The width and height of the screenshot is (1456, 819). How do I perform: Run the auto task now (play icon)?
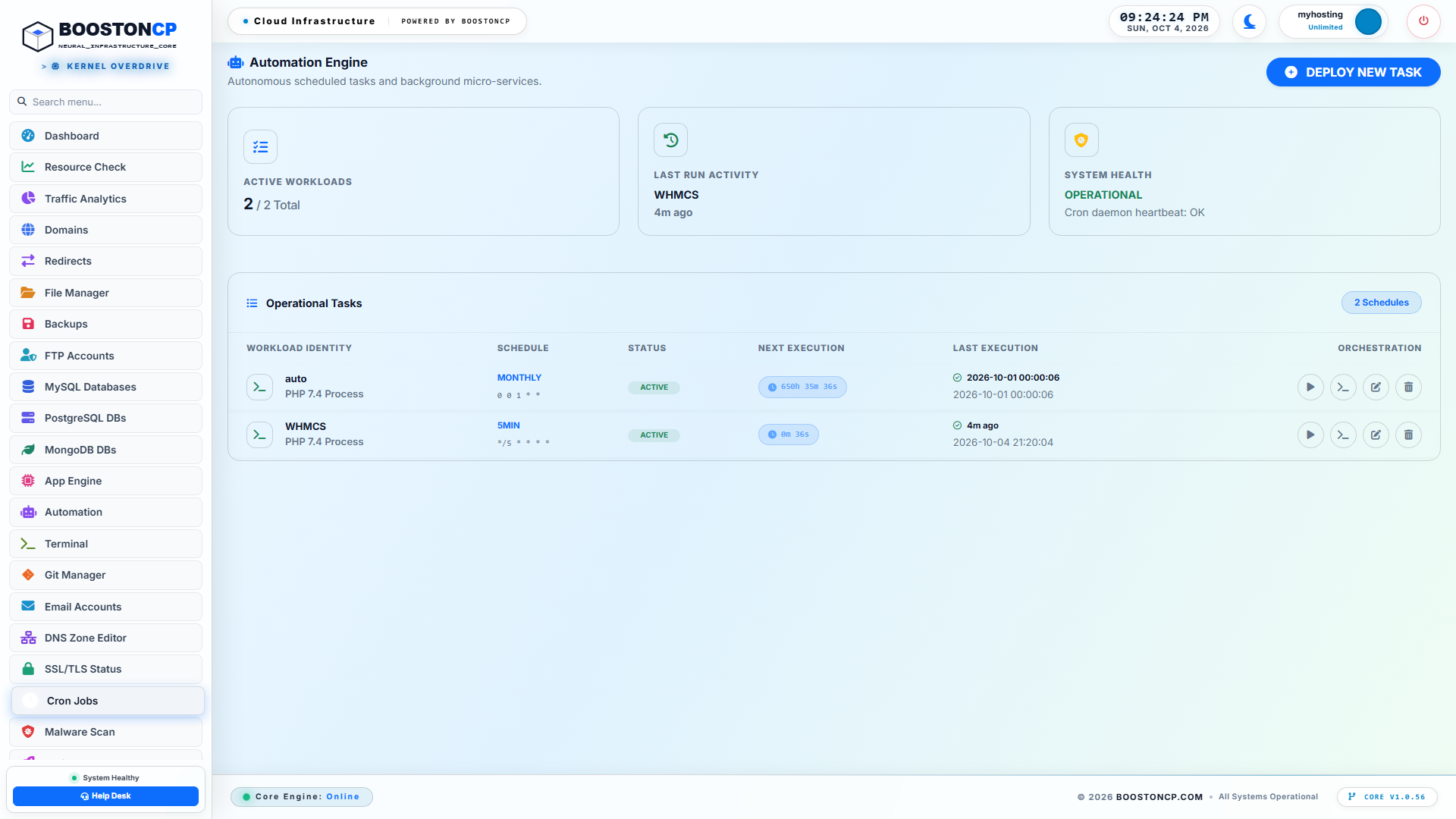pos(1310,387)
